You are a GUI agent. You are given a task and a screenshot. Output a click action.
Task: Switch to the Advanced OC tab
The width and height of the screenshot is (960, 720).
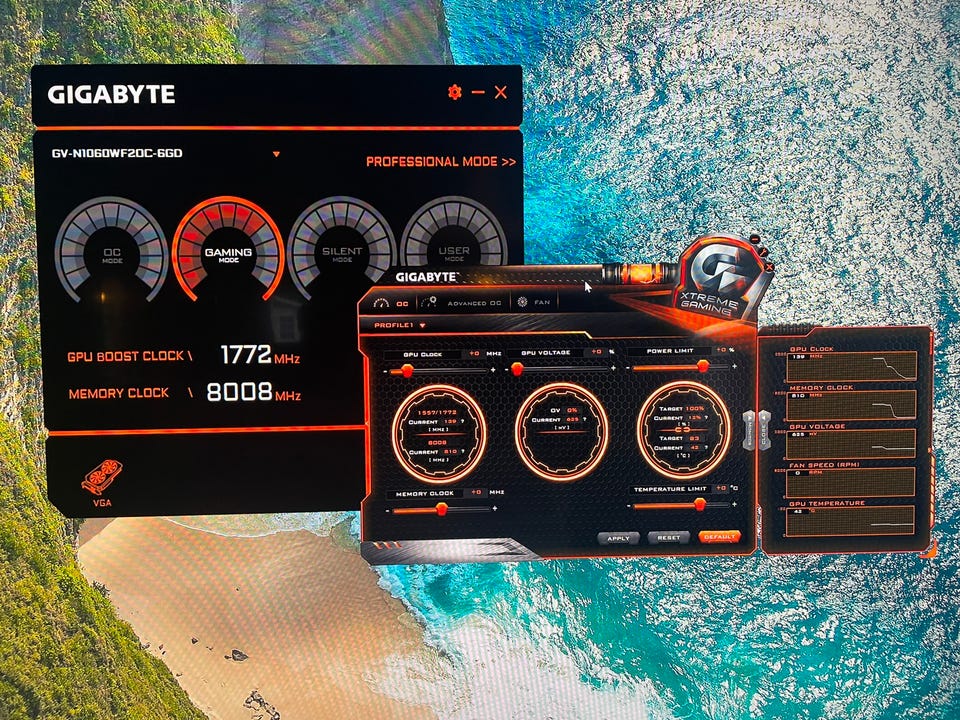(x=462, y=302)
